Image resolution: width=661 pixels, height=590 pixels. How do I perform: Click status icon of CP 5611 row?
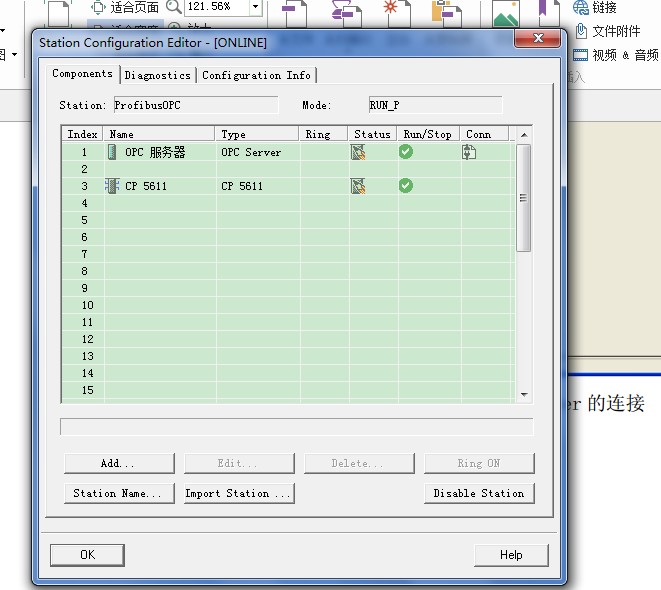(x=358, y=186)
